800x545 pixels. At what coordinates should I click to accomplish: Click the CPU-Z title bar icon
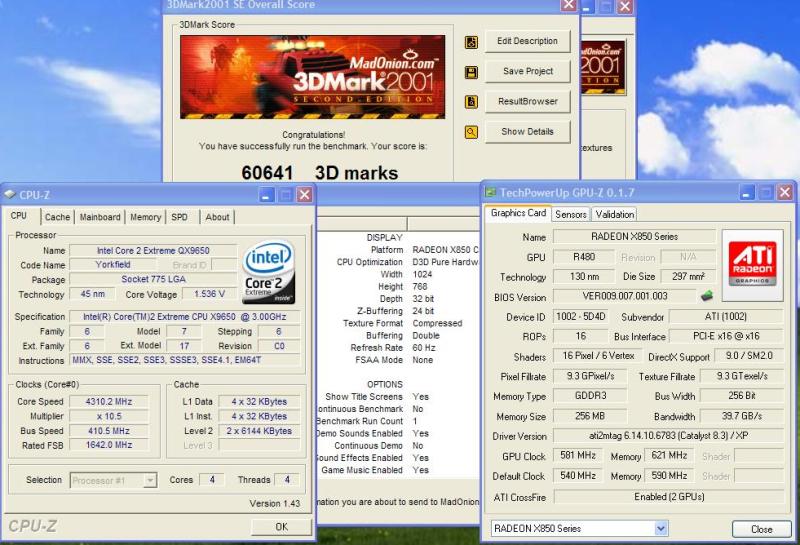[x=10, y=194]
